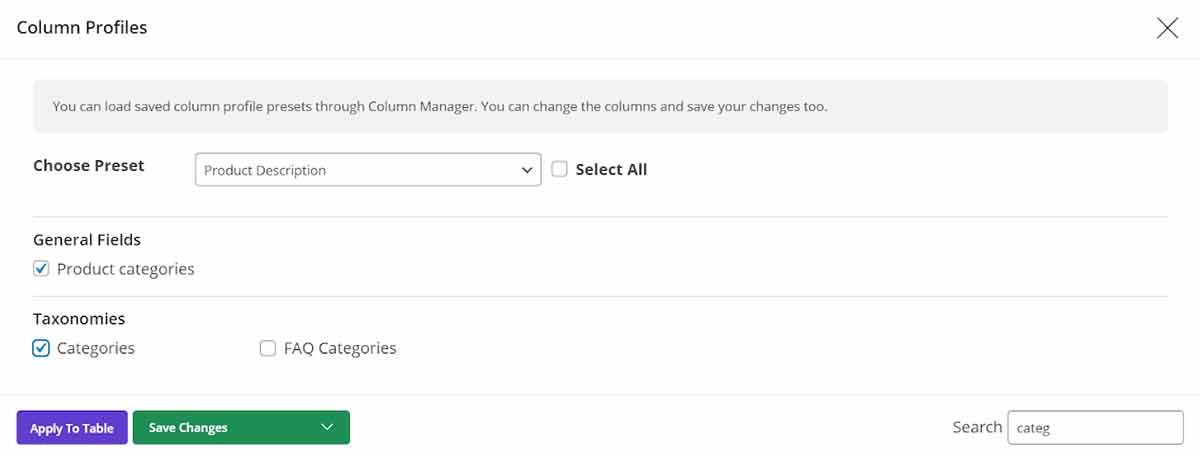1200x457 pixels.
Task: Open the Choose Preset combo box
Action: pyautogui.click(x=367, y=170)
